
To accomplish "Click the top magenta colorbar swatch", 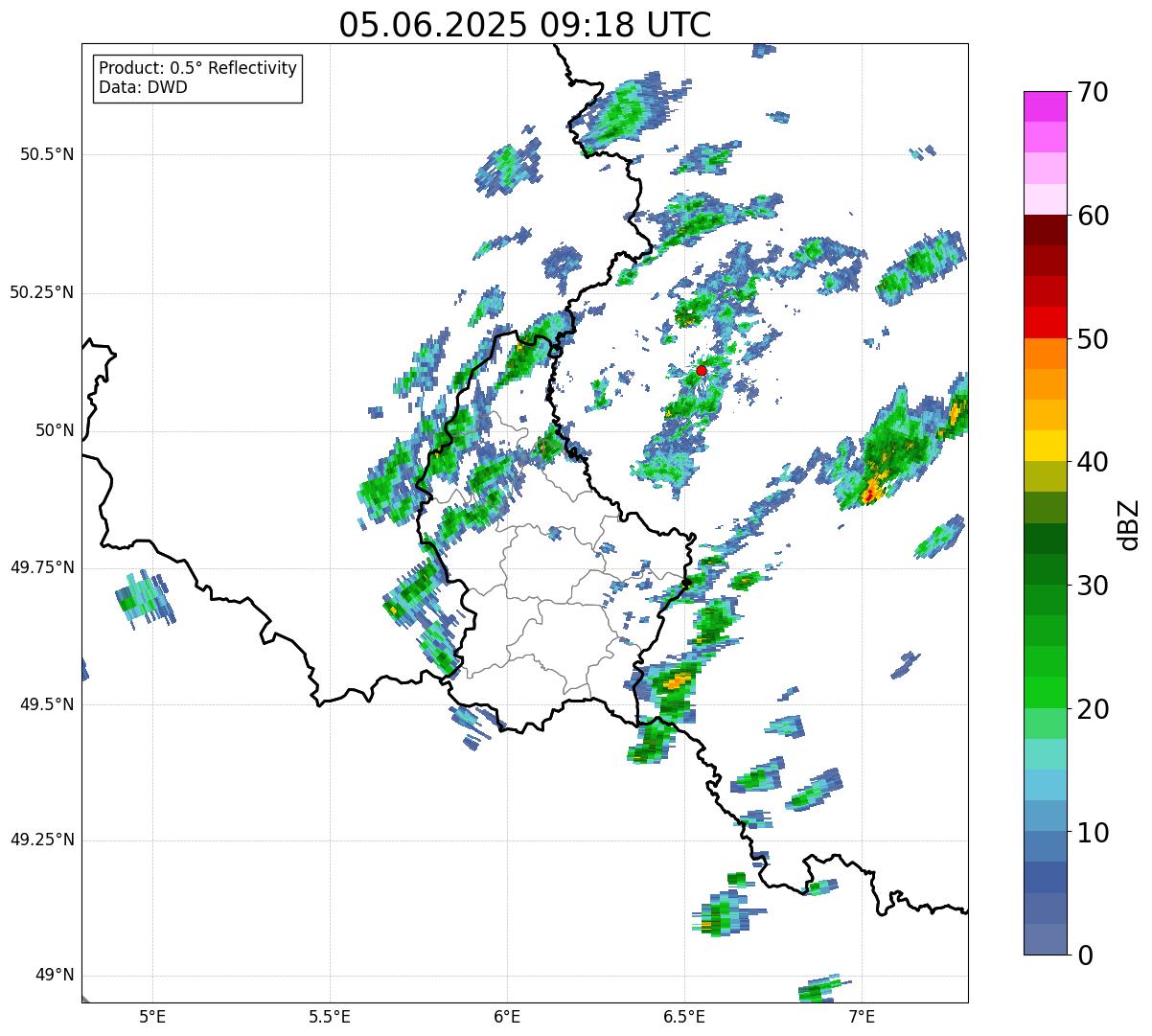I will pos(1045,106).
